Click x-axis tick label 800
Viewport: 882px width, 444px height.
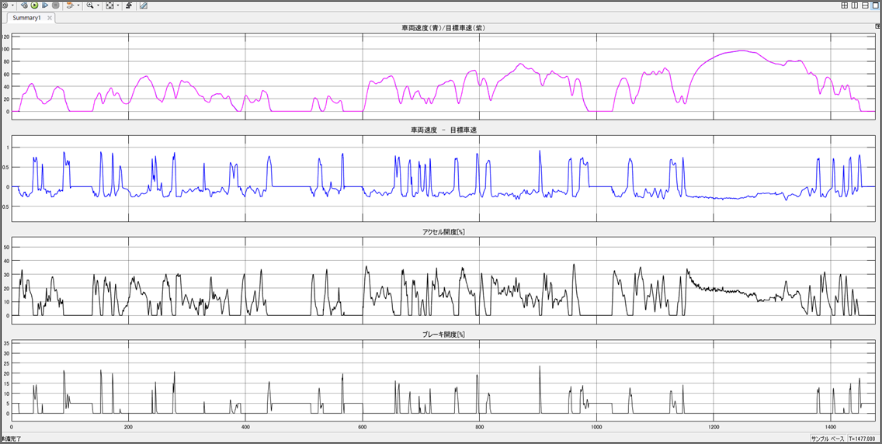tap(479, 427)
